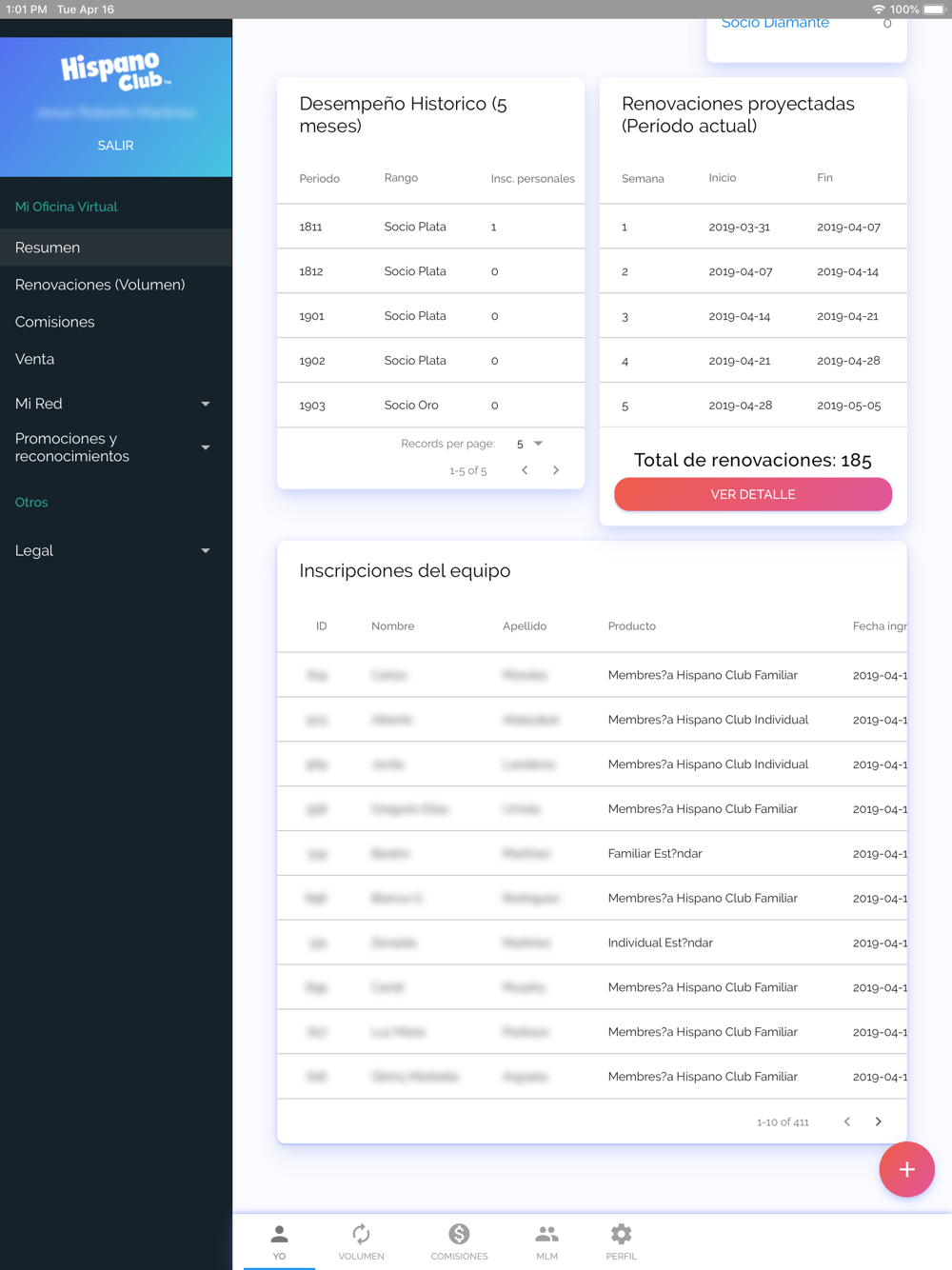Go to previous page of Inscripciones table
Image resolution: width=952 pixels, height=1270 pixels.
(x=846, y=1121)
